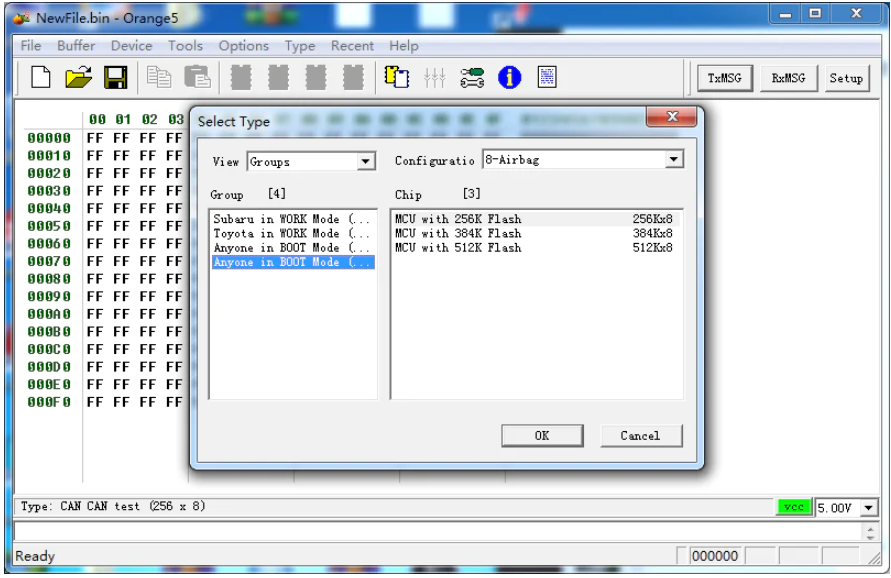Open the Buffer menu
Screen dimensions: 891x578
coord(76,45)
